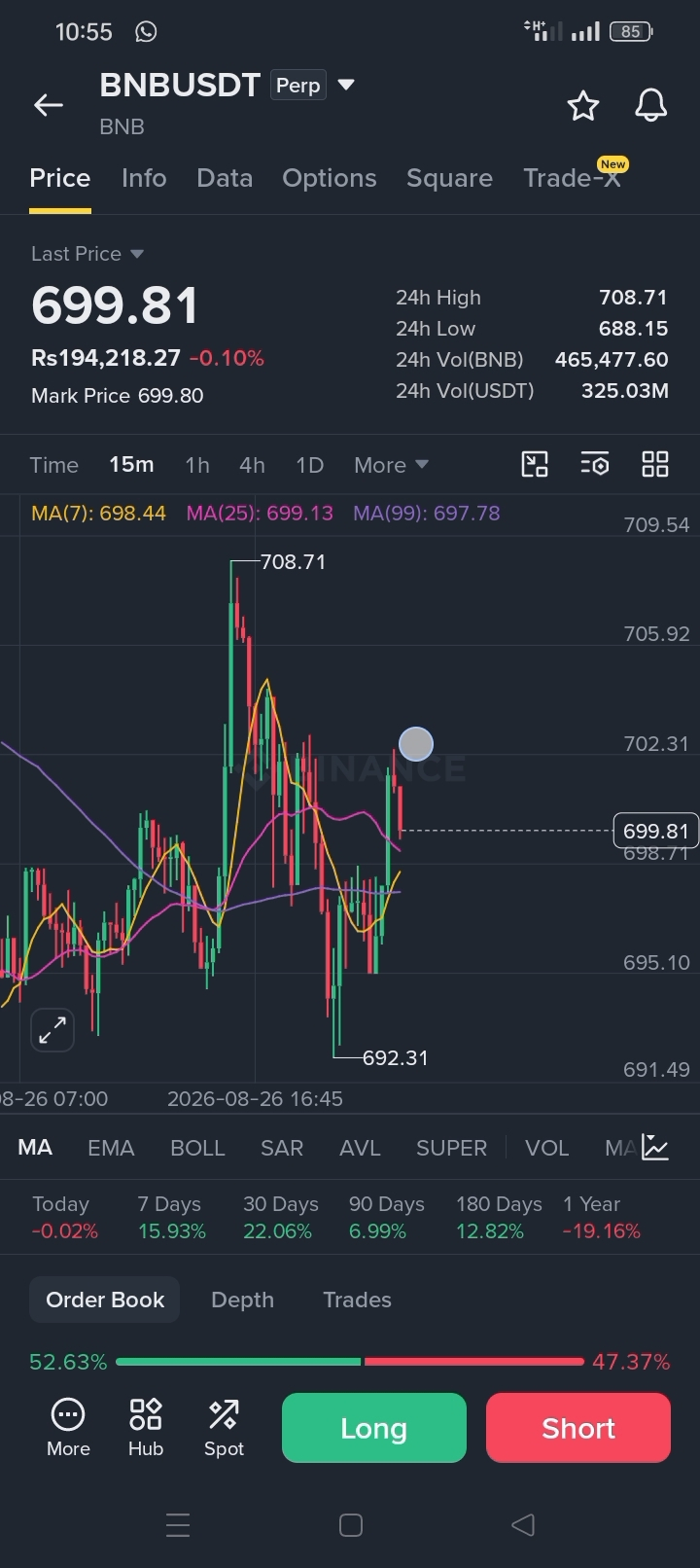Open the More menu icon

pyautogui.click(x=68, y=1427)
